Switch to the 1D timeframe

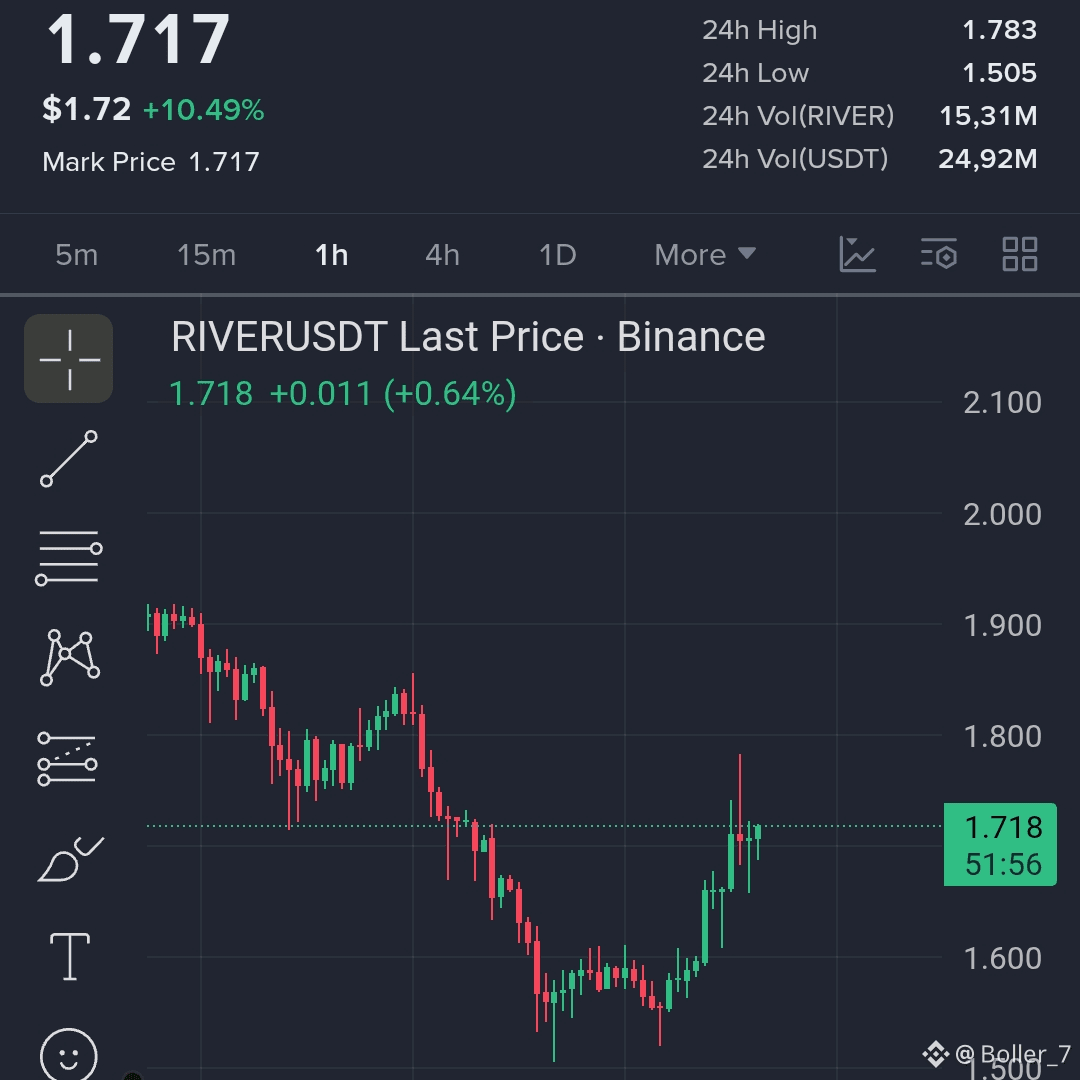coord(557,255)
